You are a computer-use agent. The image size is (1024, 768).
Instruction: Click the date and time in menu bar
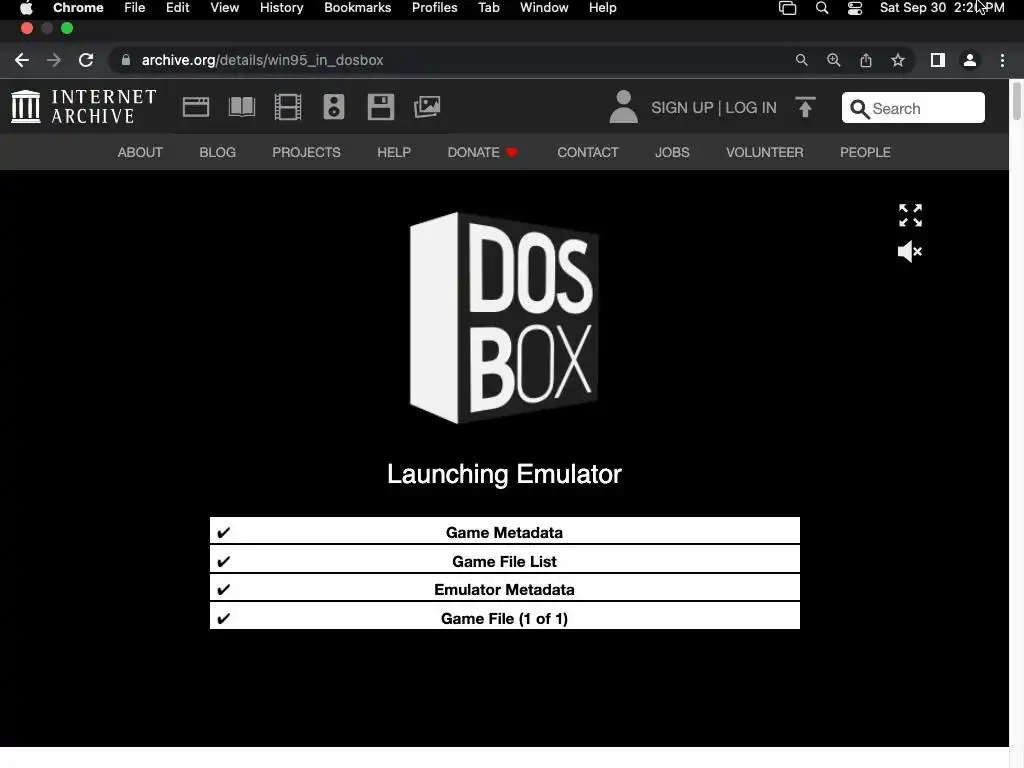pos(942,8)
